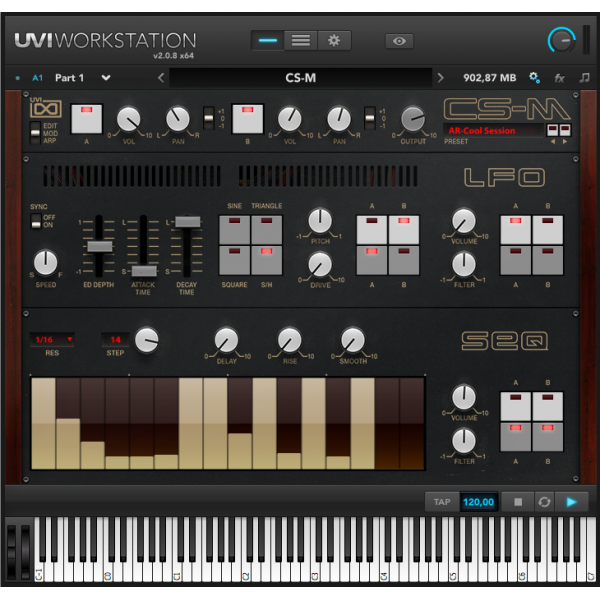This screenshot has height=600, width=600.
Task: Select the SINE LFO waveform button
Action: coord(235,230)
